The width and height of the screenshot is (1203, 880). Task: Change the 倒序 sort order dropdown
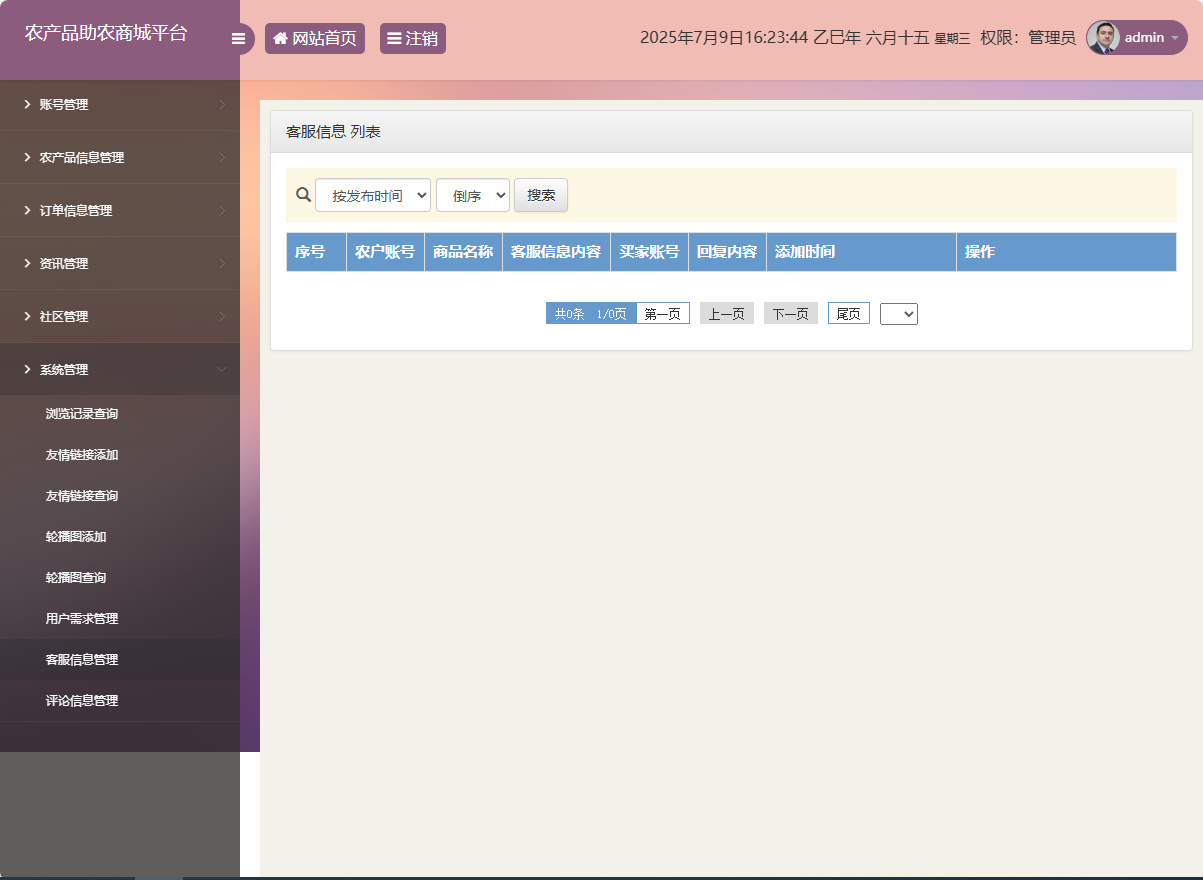tap(472, 195)
